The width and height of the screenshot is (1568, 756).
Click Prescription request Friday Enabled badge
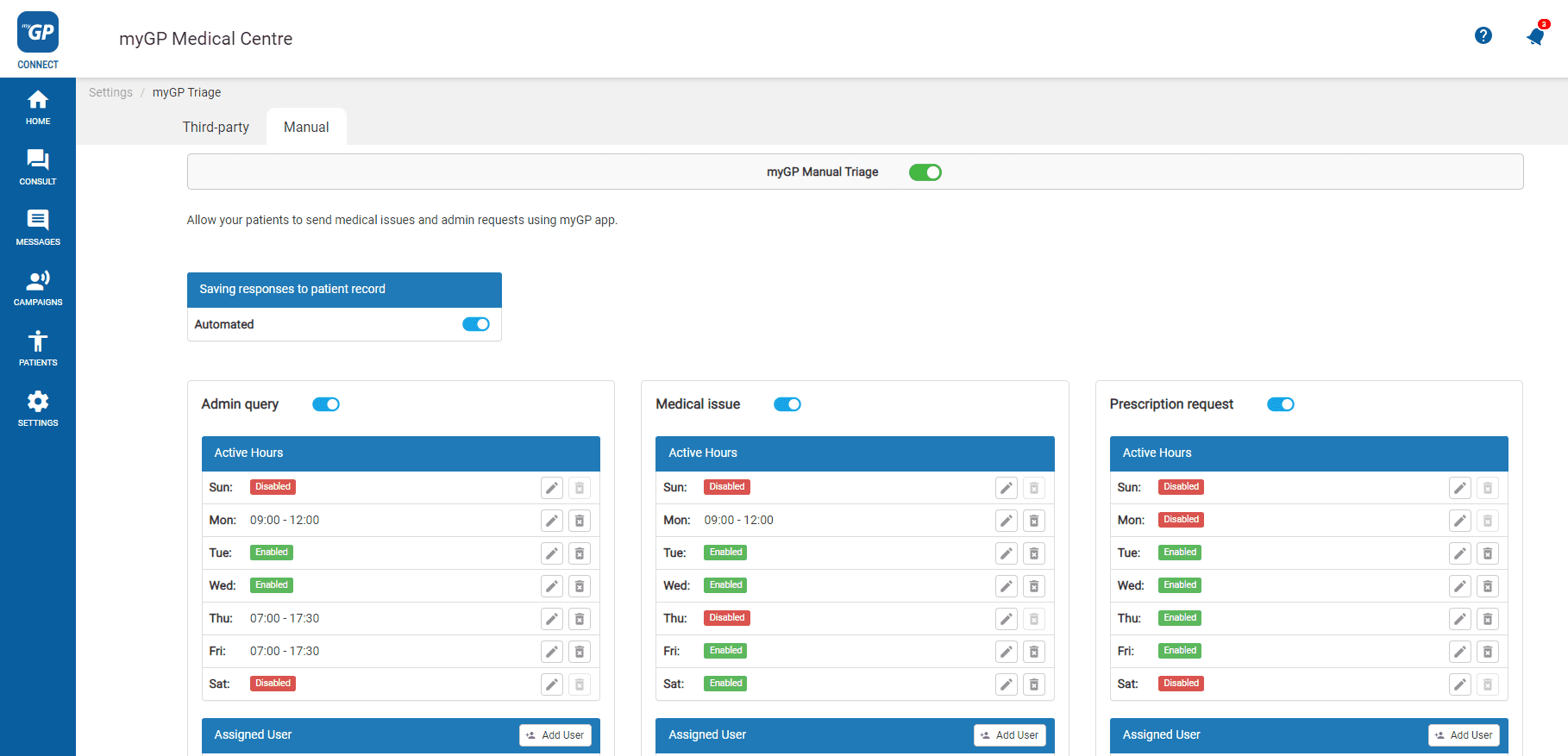pyautogui.click(x=1180, y=651)
